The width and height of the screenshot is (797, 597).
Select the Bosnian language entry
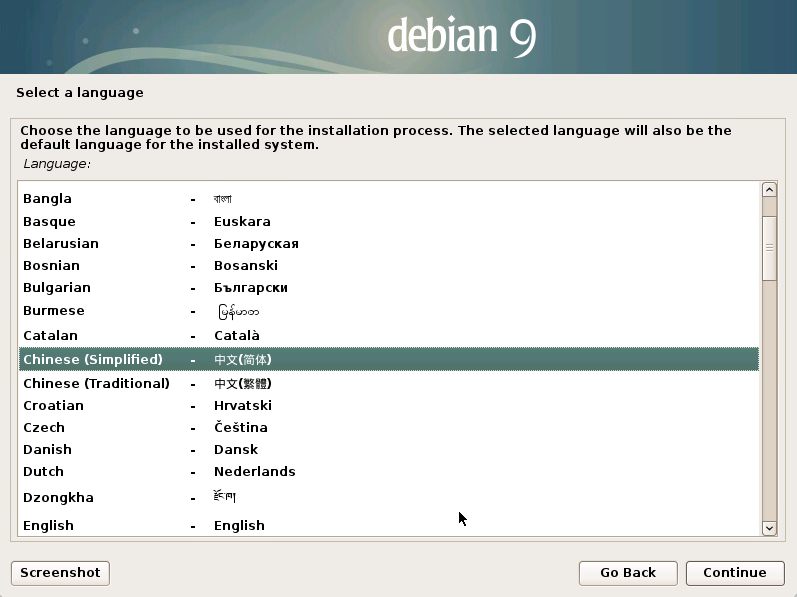(x=389, y=265)
